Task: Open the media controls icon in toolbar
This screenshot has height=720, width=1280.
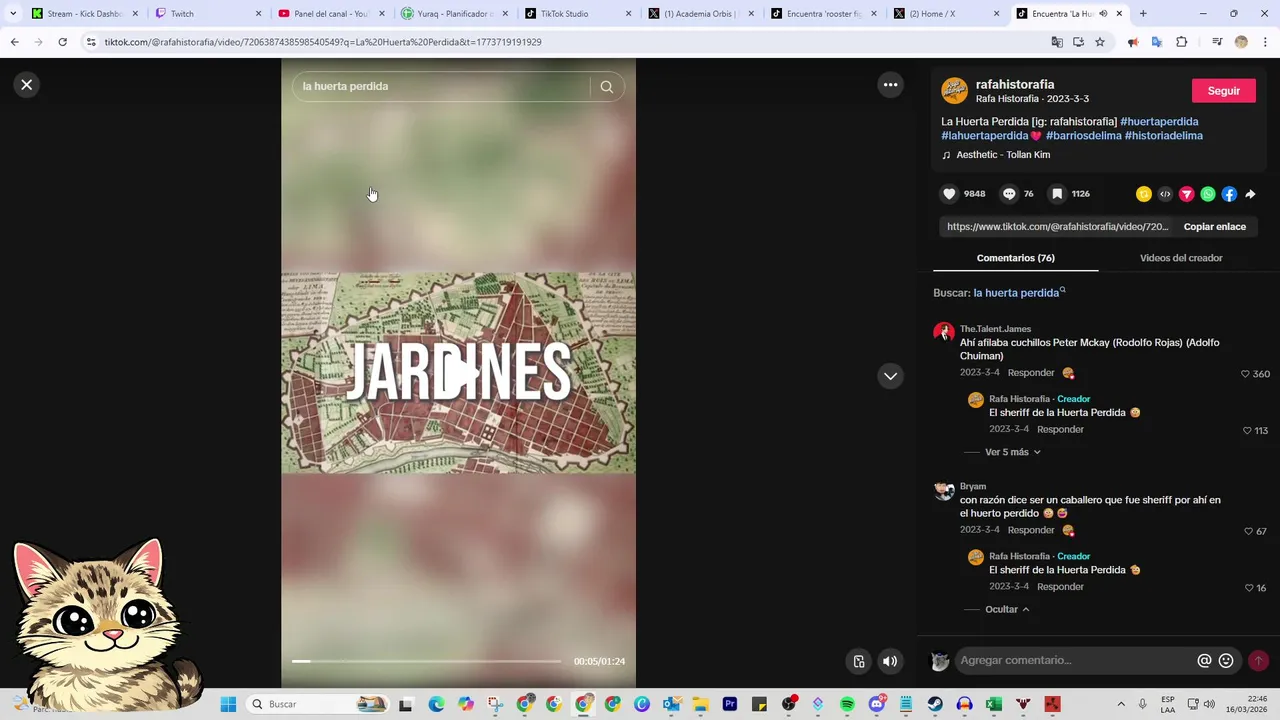Action: [1217, 42]
